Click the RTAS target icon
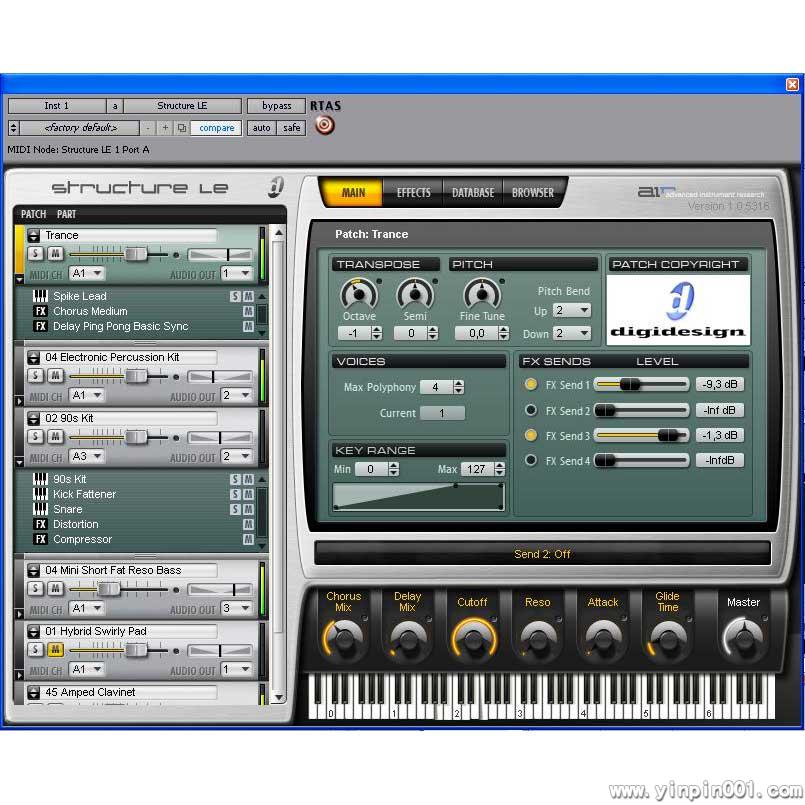 (324, 125)
